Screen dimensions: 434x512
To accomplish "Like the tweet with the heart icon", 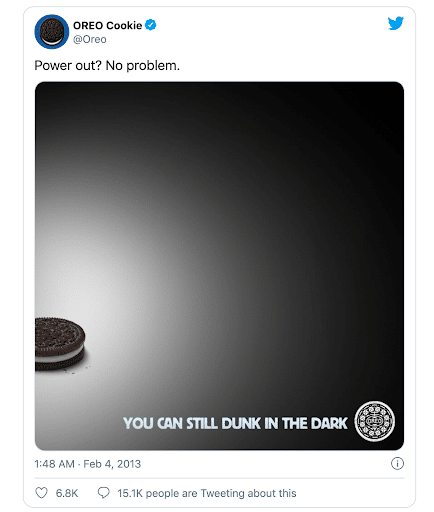I will (x=41, y=493).
